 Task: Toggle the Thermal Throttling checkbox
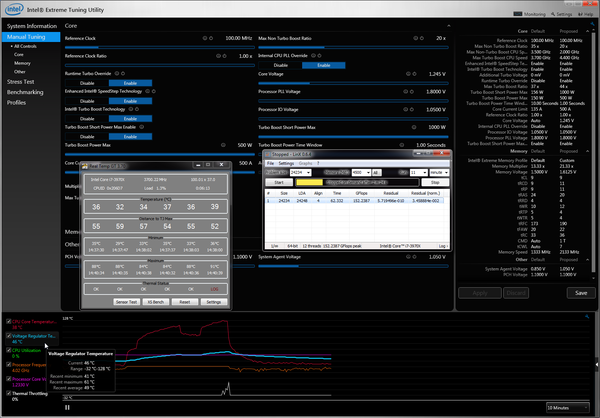click(8, 393)
